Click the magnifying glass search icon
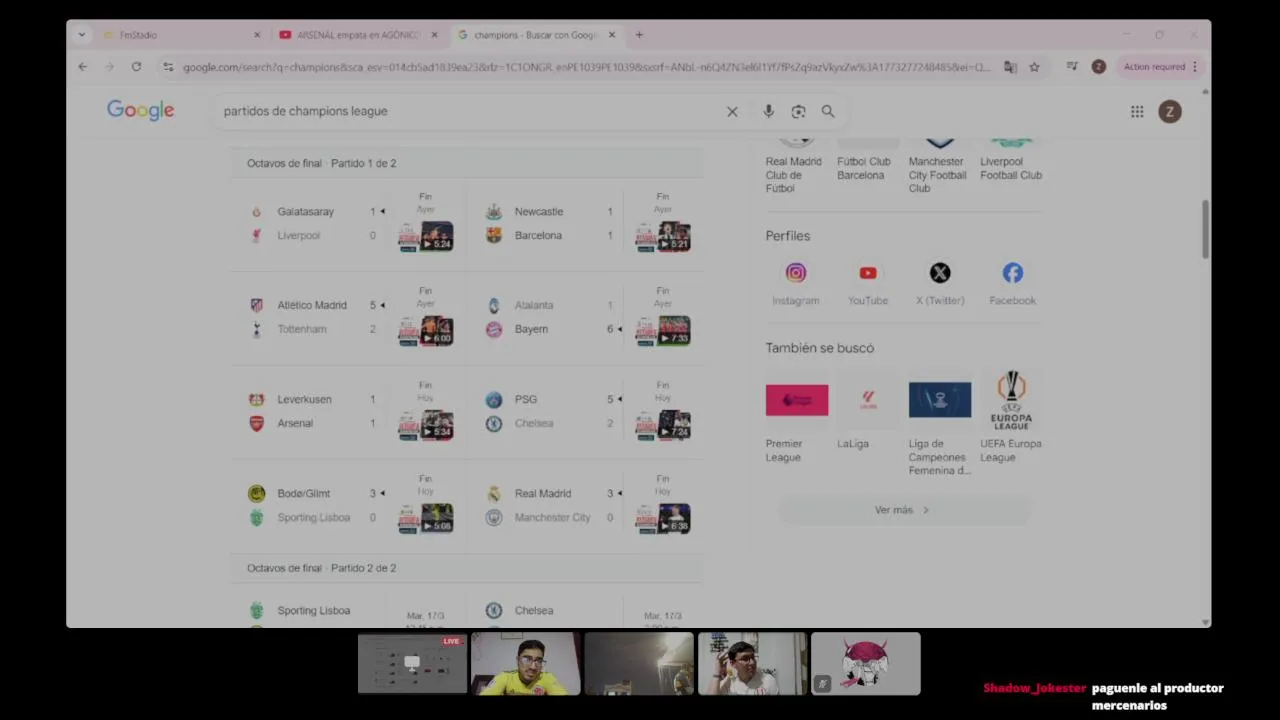Viewport: 1280px width, 720px height. (828, 112)
